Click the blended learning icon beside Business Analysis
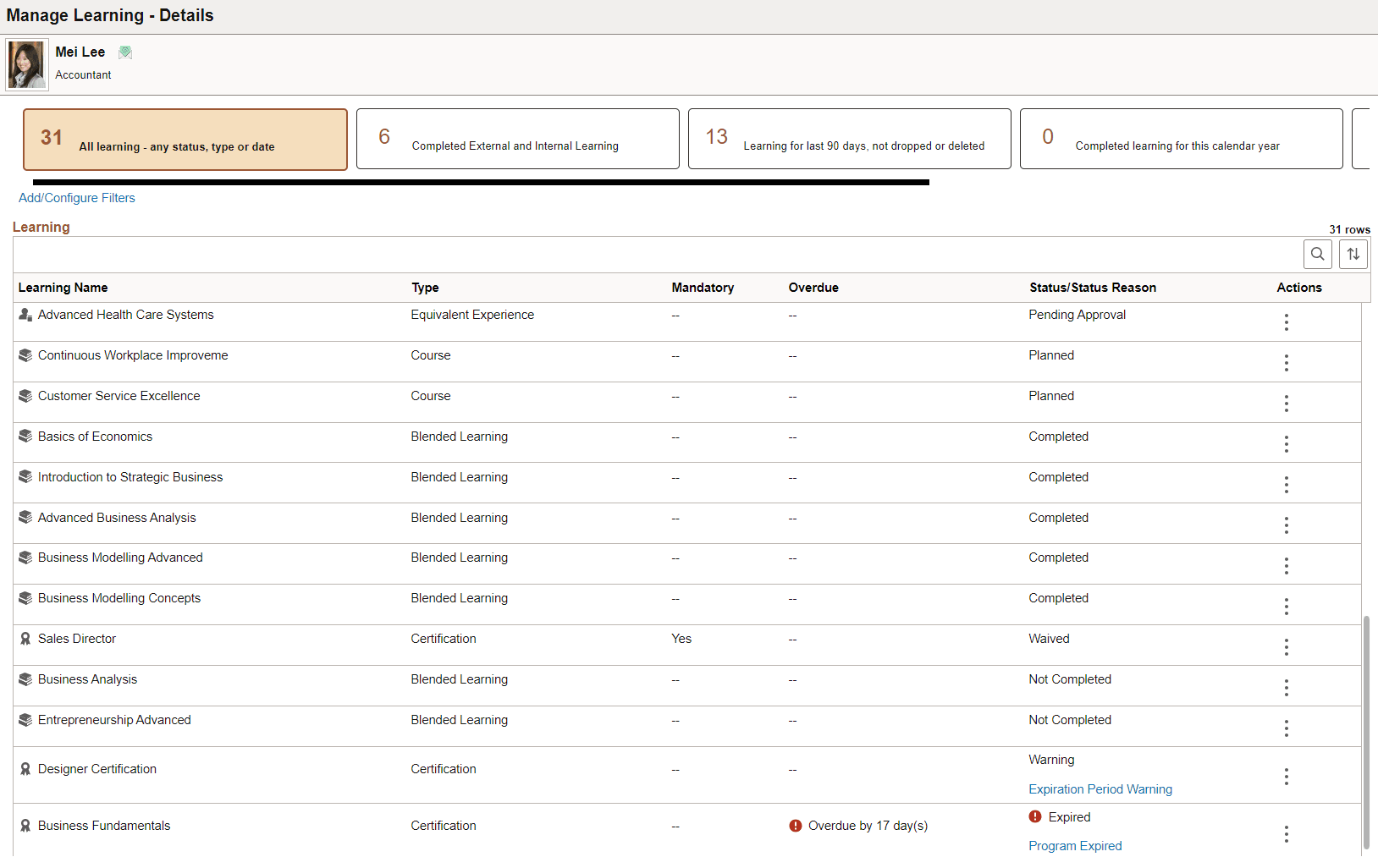This screenshot has height=868, width=1378. tap(24, 679)
